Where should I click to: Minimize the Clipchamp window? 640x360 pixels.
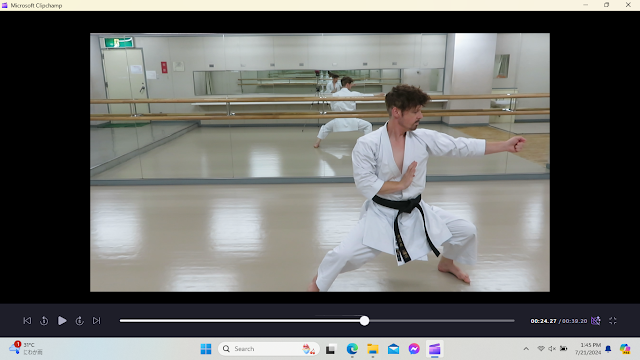click(585, 5)
